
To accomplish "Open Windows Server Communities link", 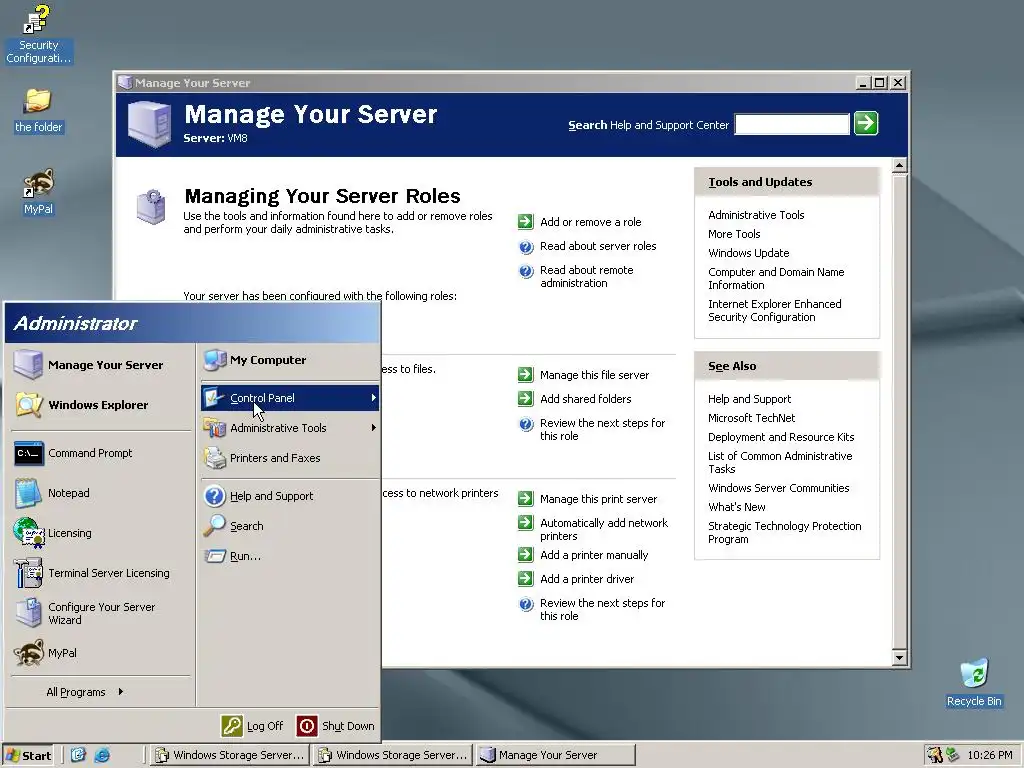I will pos(778,488).
